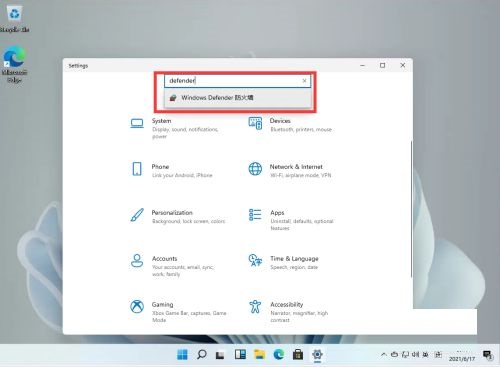
Task: Open the Devices settings category
Action: (290, 125)
